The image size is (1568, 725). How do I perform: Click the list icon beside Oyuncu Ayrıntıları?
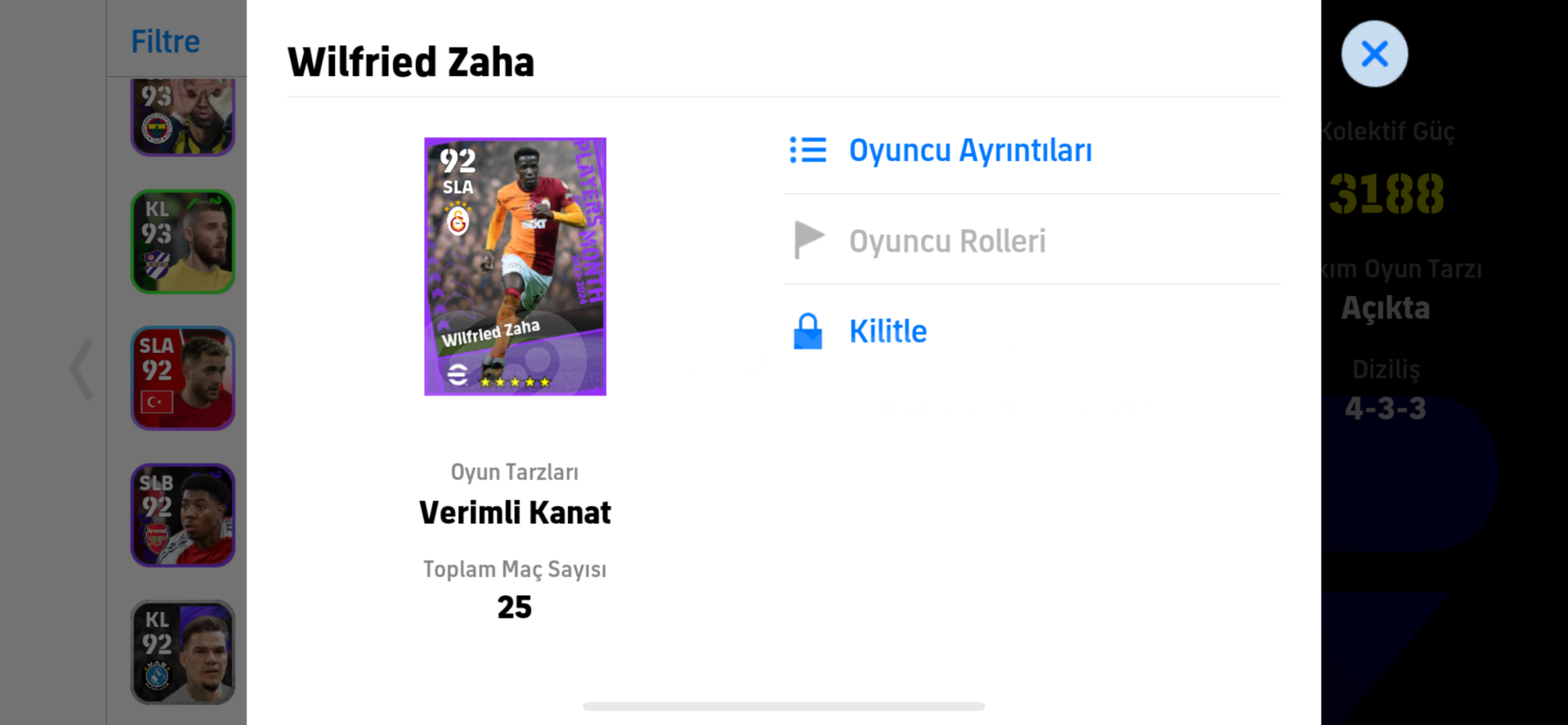click(x=808, y=150)
